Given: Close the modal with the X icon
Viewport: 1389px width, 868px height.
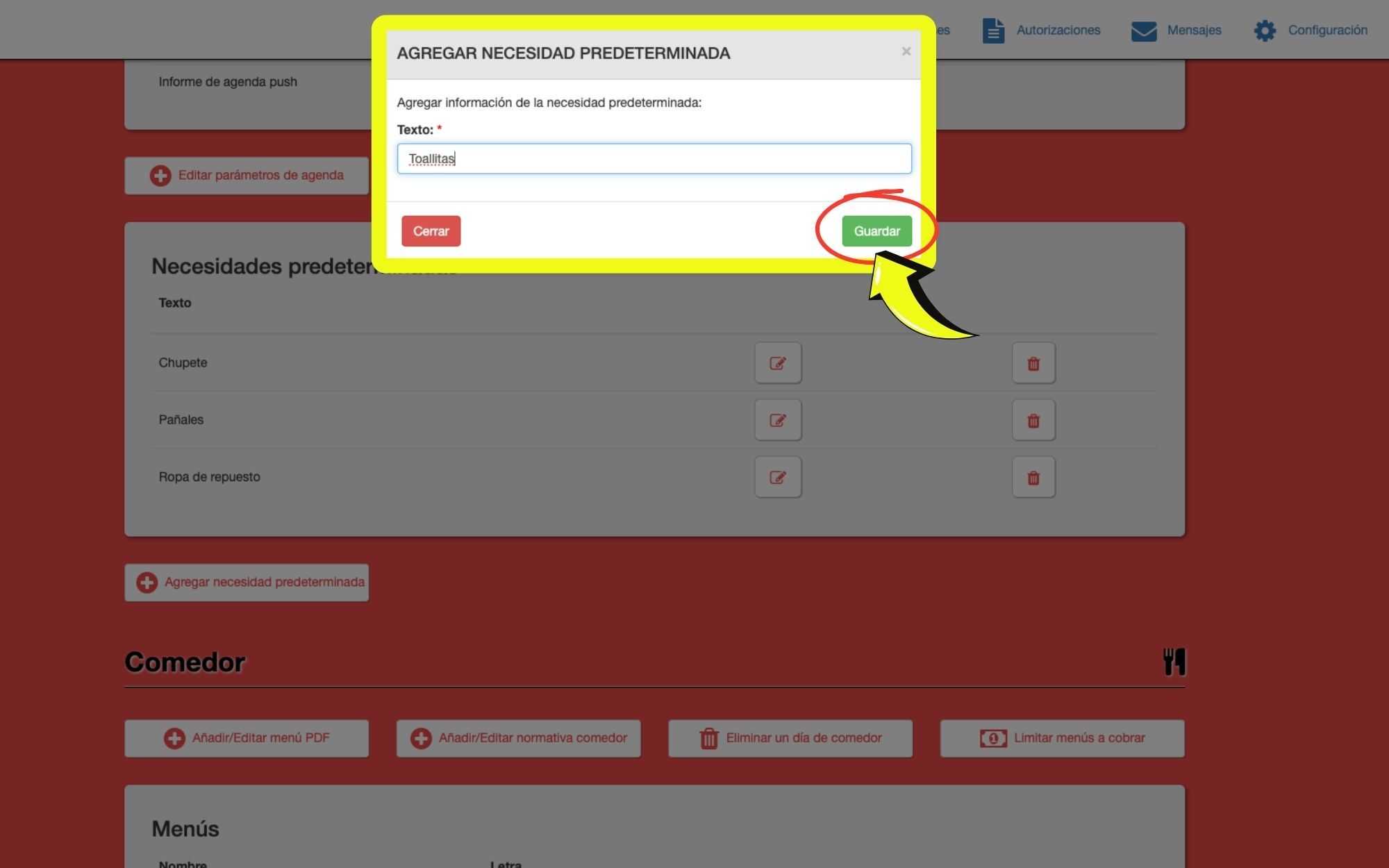Looking at the screenshot, I should coord(906,51).
